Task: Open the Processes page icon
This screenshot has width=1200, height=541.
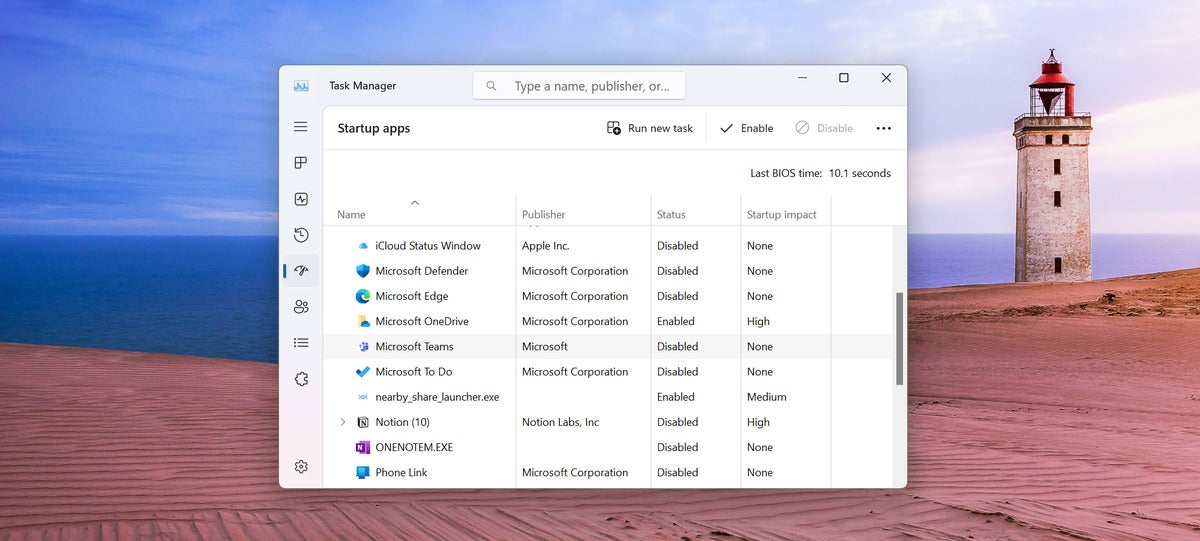Action: point(301,163)
